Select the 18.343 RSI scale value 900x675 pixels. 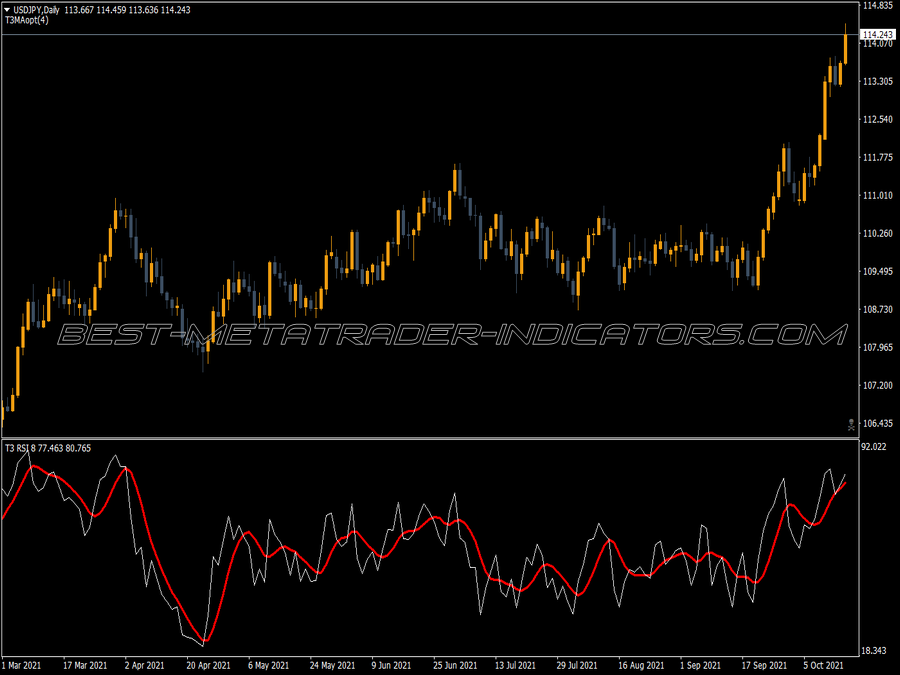[x=874, y=651]
